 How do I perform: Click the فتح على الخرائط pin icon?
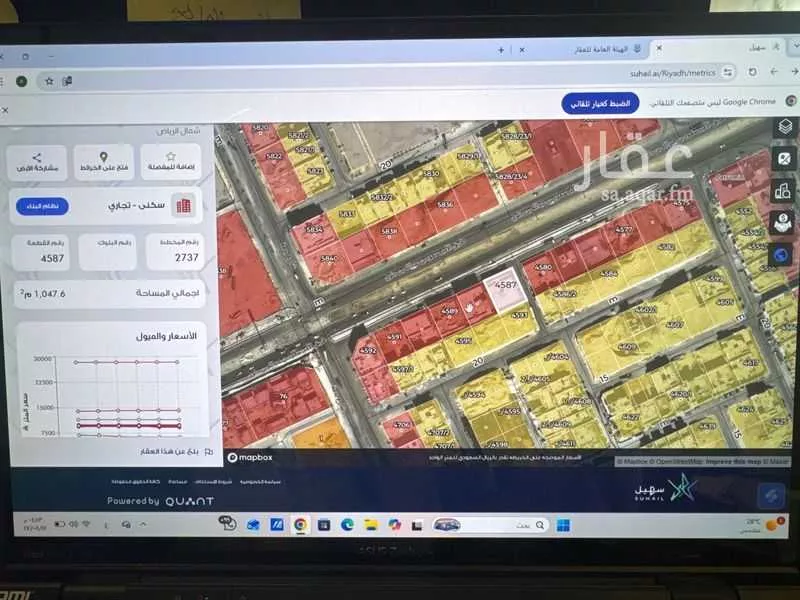(103, 157)
